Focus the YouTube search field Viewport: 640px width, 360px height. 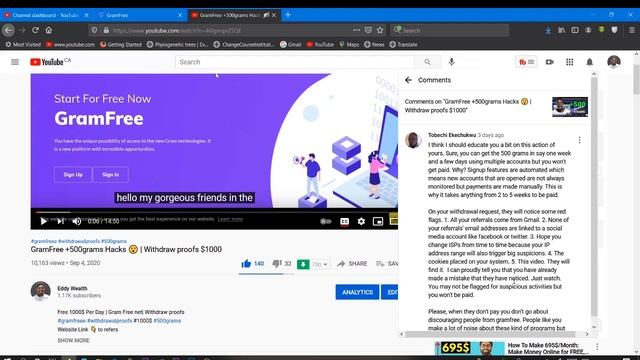pyautogui.click(x=295, y=62)
